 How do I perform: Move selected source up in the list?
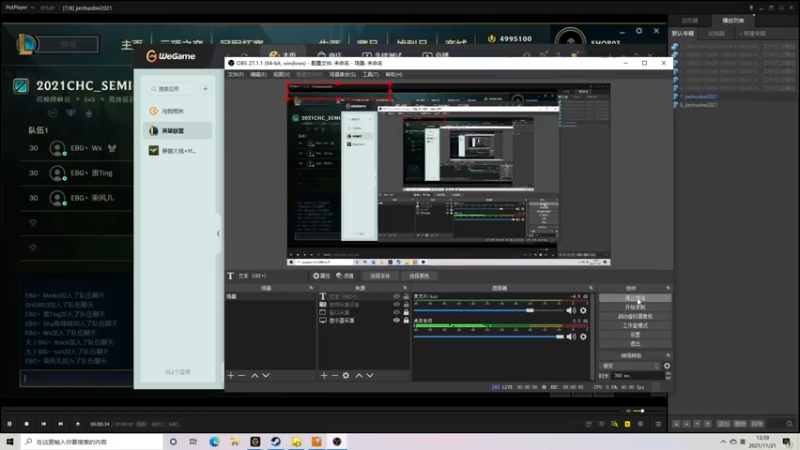(359, 376)
